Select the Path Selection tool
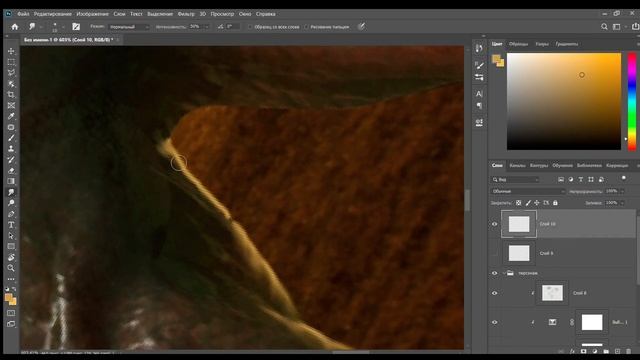Image resolution: width=640 pixels, height=360 pixels. pos(11,236)
